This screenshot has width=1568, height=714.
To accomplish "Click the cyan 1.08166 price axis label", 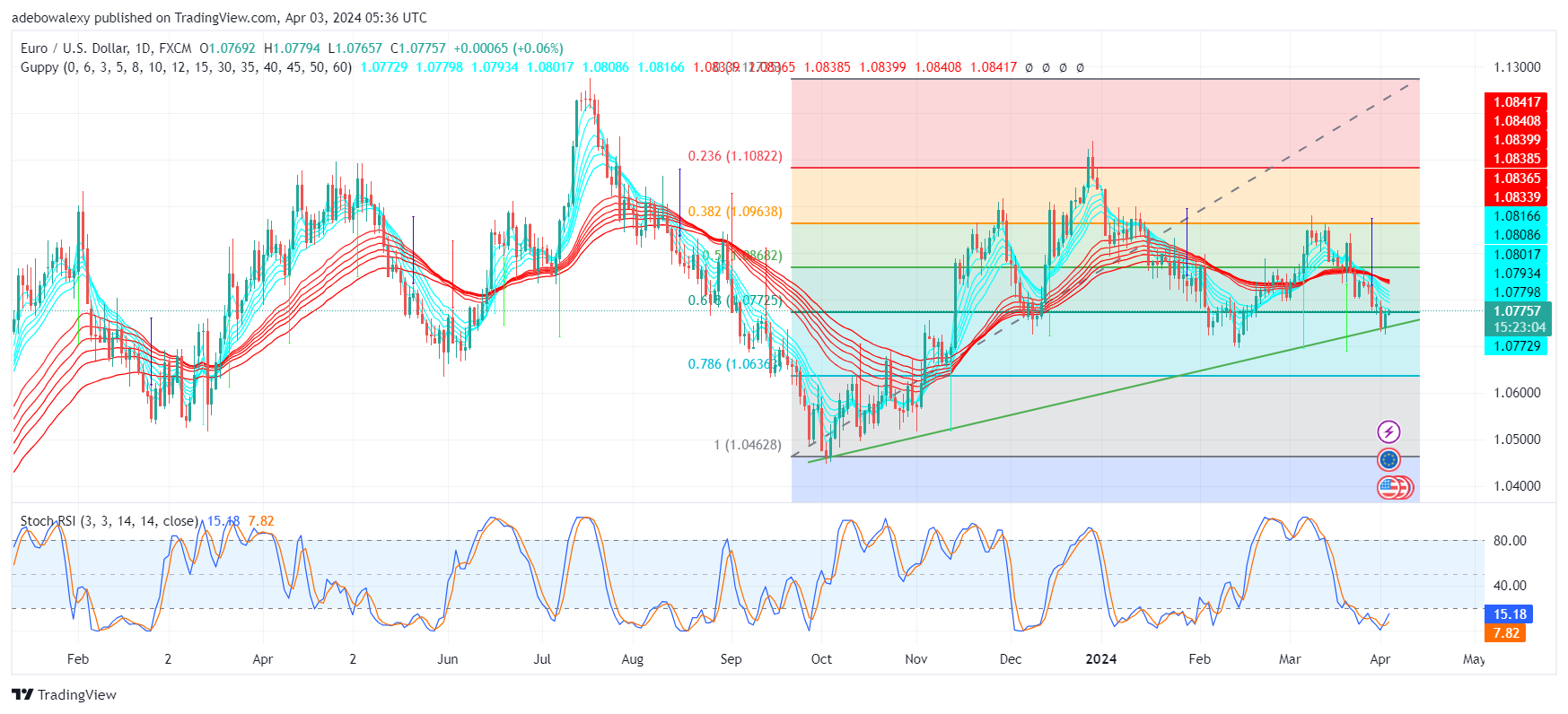I will click(x=1517, y=216).
